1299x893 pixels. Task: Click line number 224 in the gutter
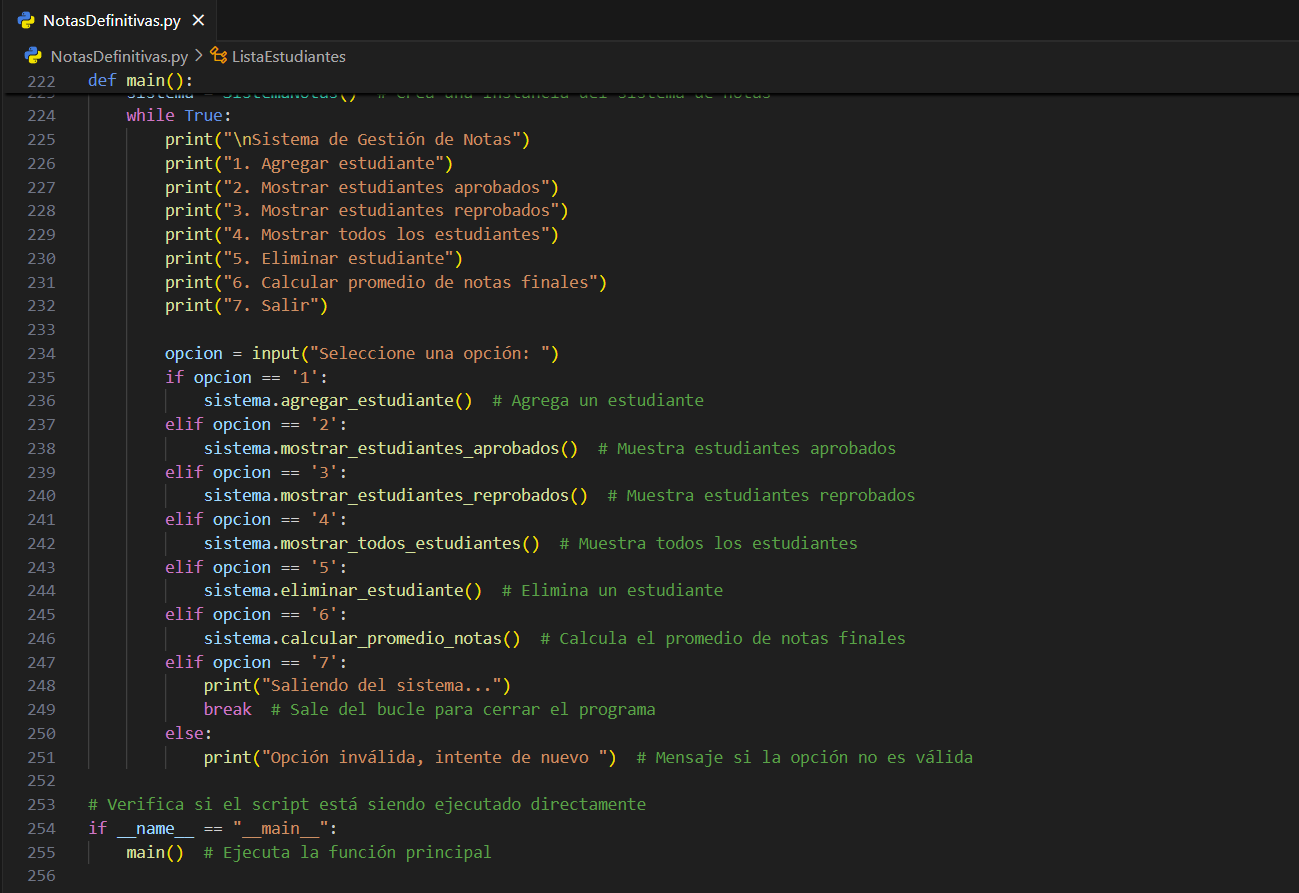pos(42,115)
